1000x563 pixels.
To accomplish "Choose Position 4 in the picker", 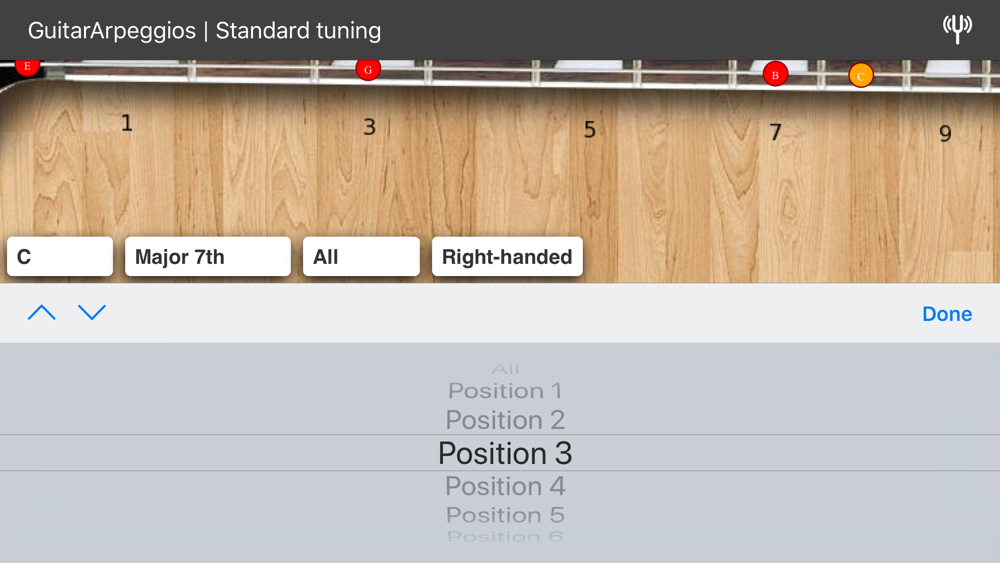I will point(505,486).
